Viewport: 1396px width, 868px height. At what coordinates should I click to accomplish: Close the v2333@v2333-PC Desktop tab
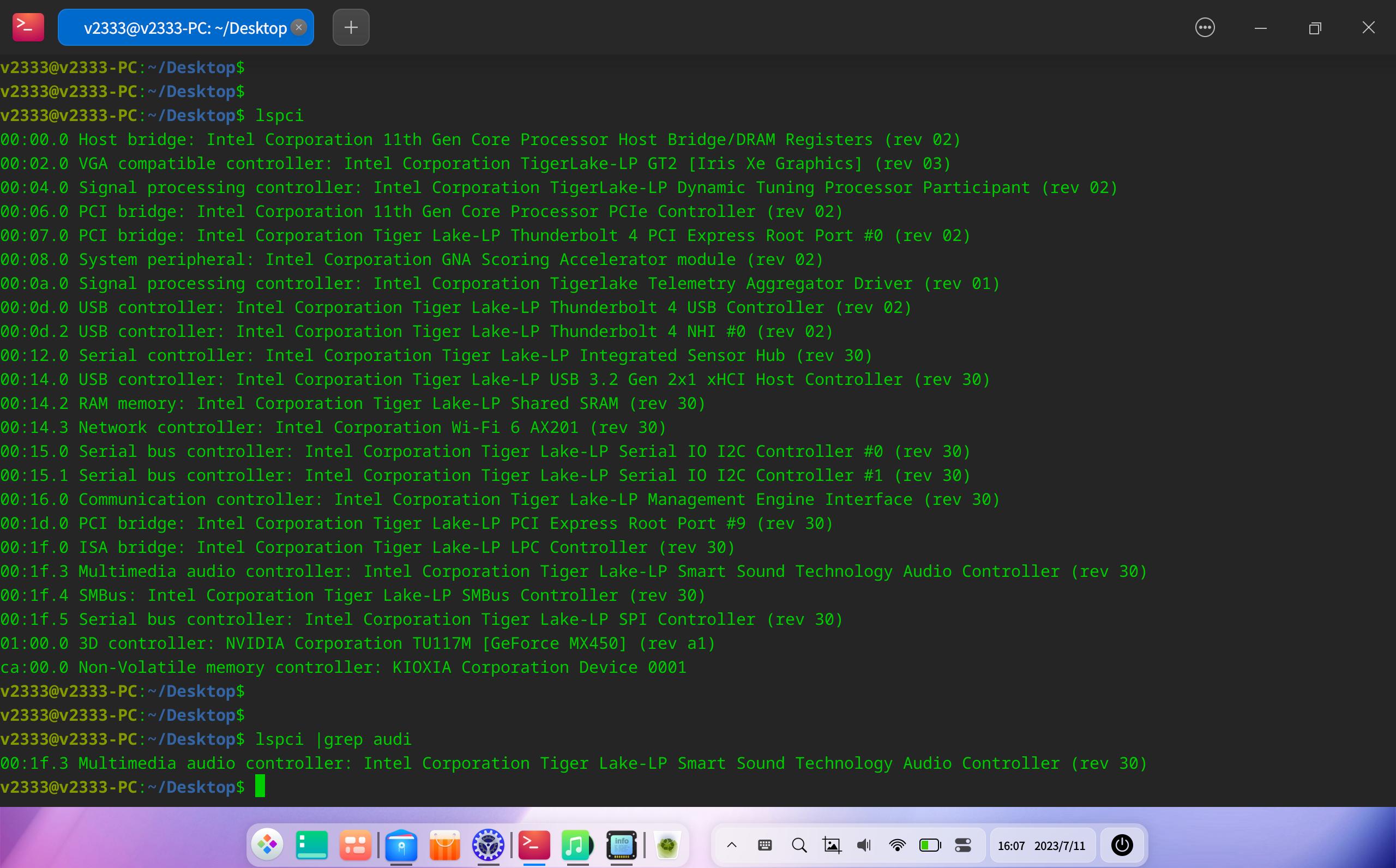coord(298,27)
